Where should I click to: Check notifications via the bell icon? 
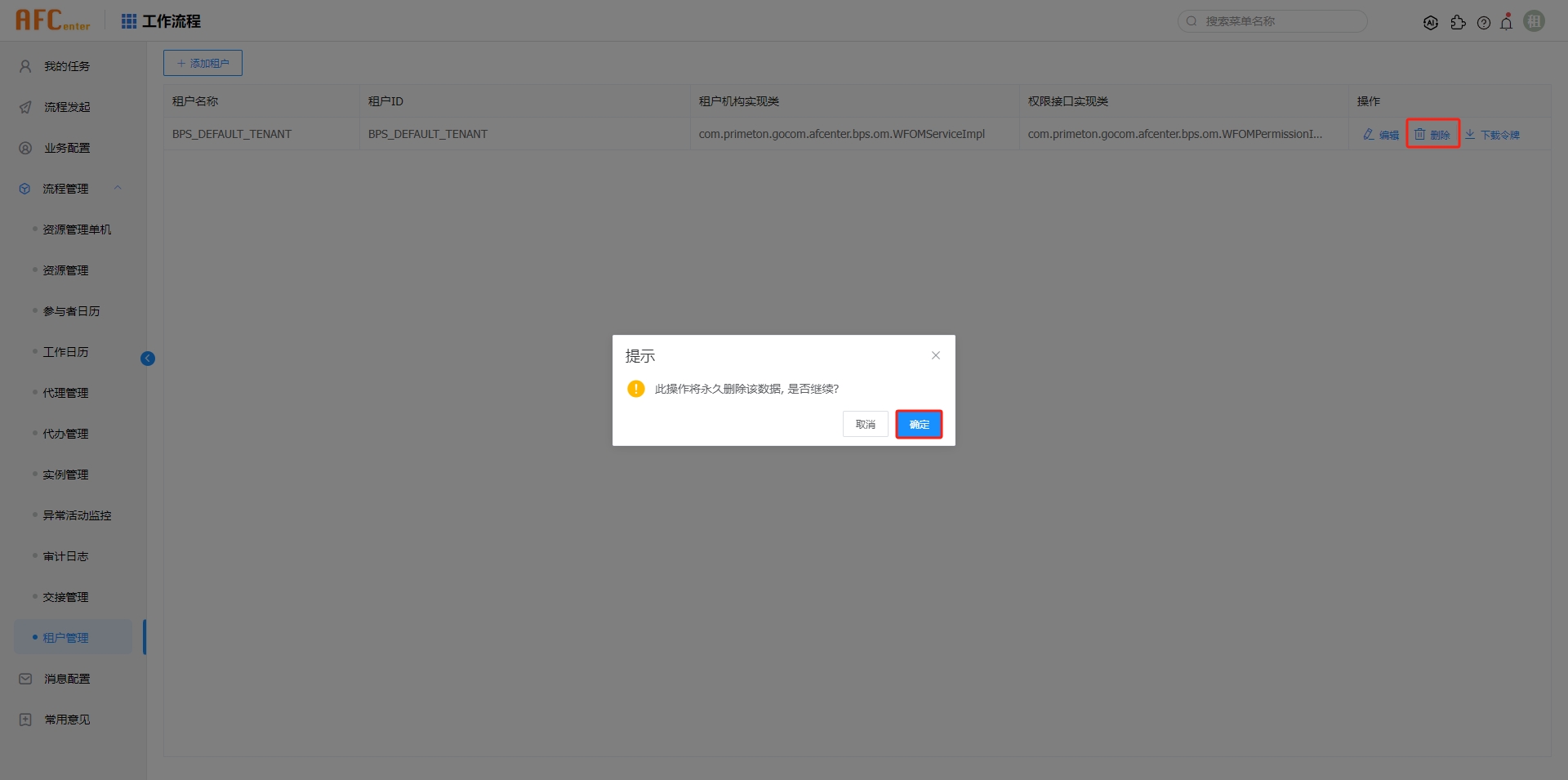pyautogui.click(x=1507, y=22)
